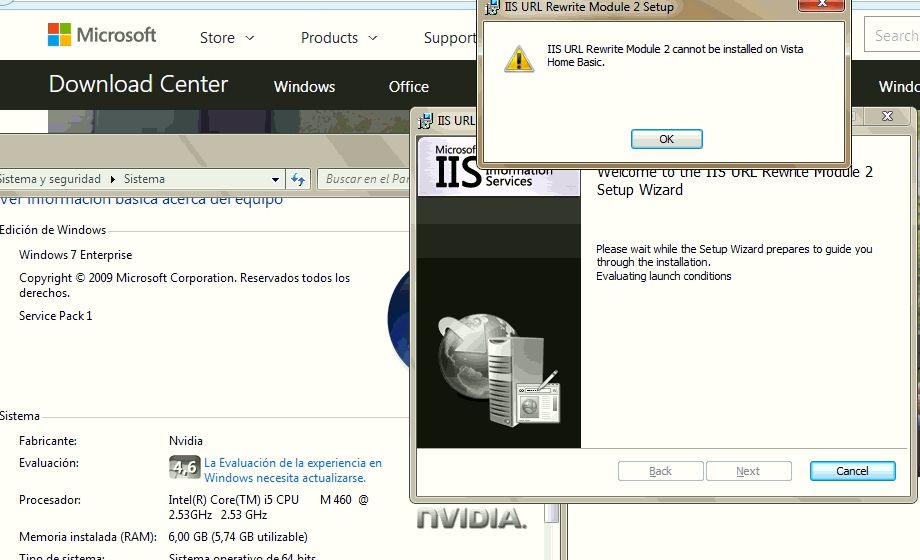This screenshot has height=560, width=920.
Task: Click OK in the error dialog
Action: point(667,139)
